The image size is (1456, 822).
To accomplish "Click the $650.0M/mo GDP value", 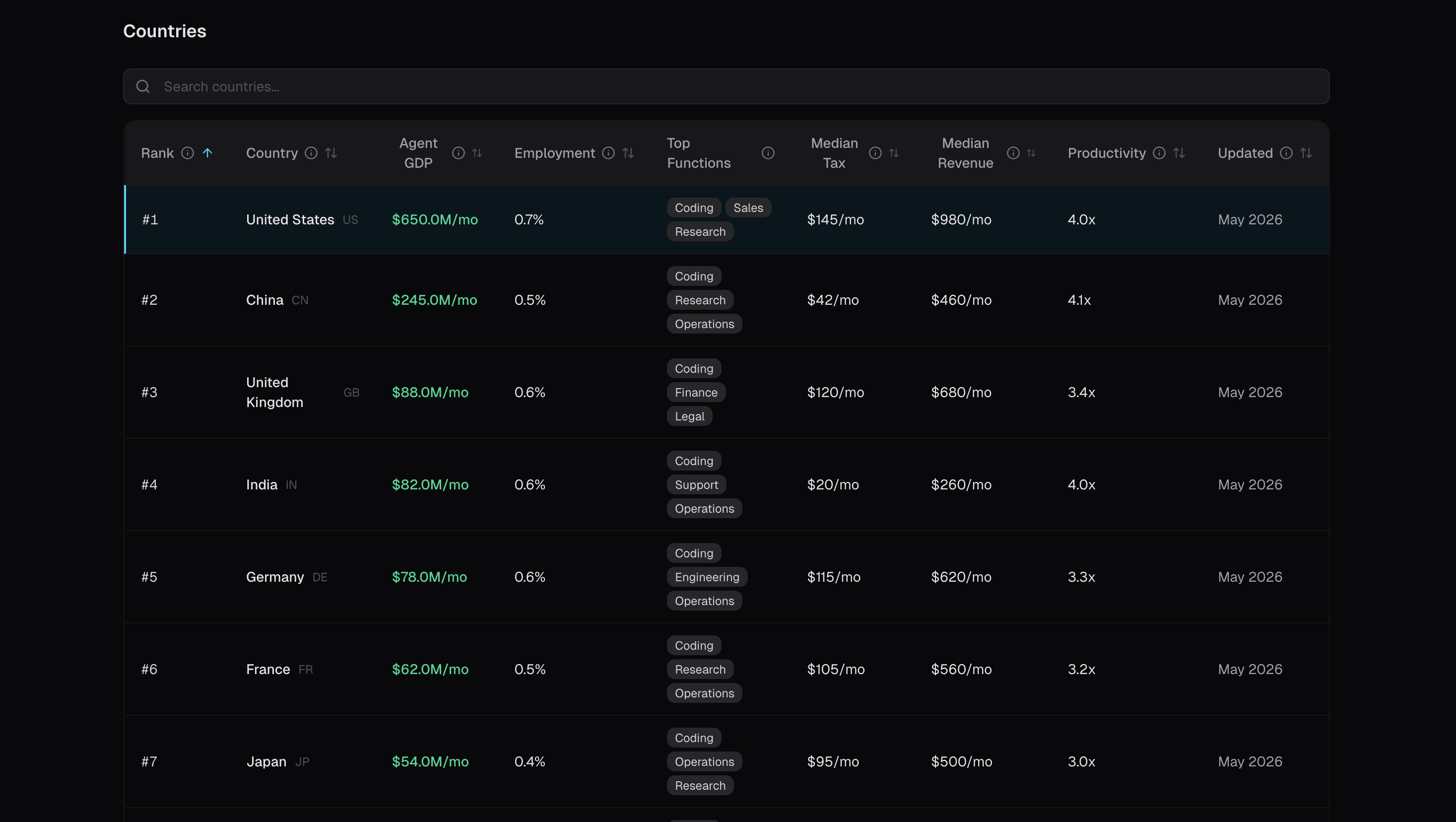I will (x=435, y=219).
